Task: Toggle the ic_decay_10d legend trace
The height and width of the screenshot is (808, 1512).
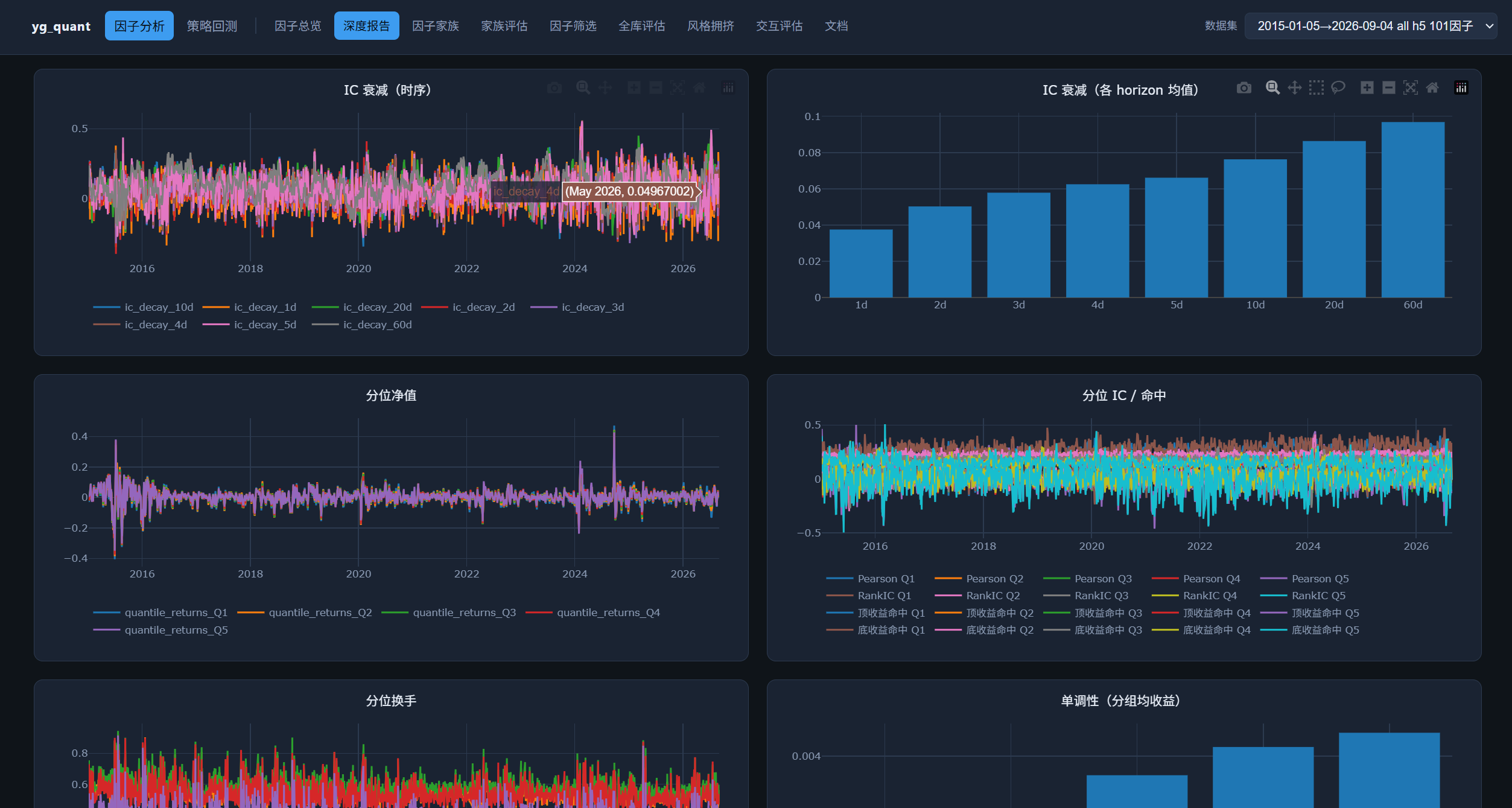Action: pyautogui.click(x=143, y=307)
